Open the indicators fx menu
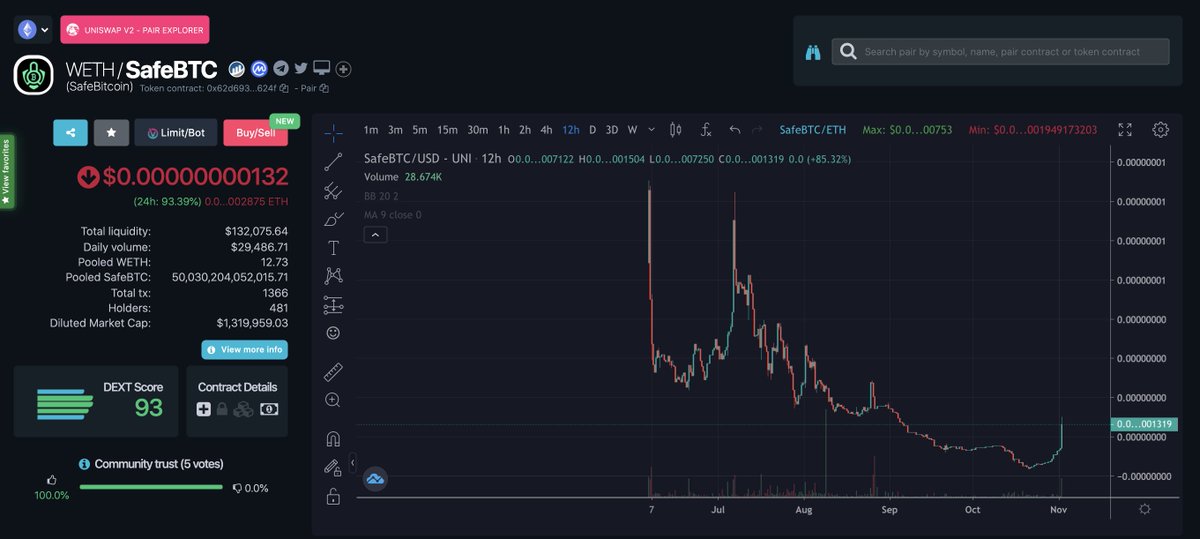This screenshot has height=539, width=1200. (x=705, y=130)
